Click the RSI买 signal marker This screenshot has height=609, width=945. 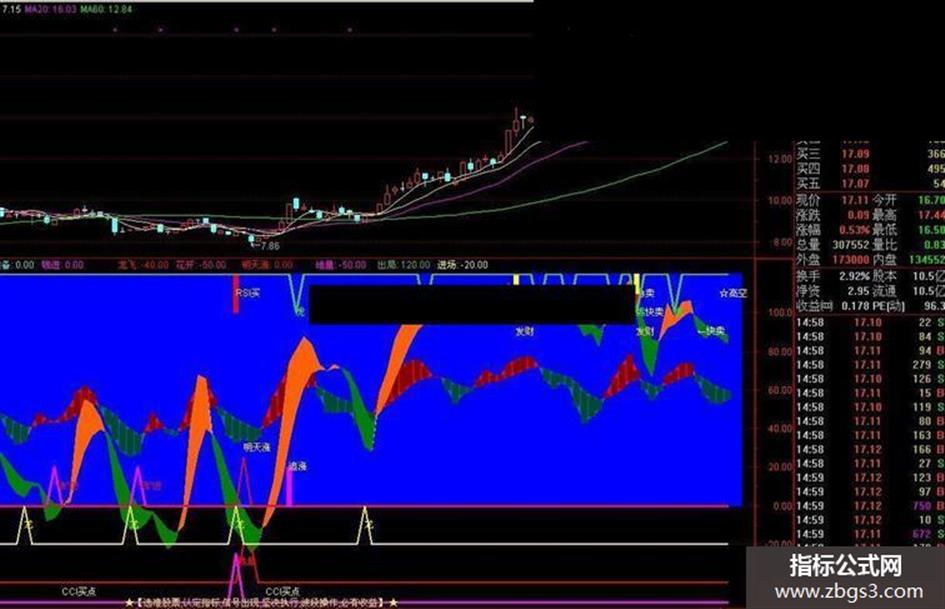point(247,293)
